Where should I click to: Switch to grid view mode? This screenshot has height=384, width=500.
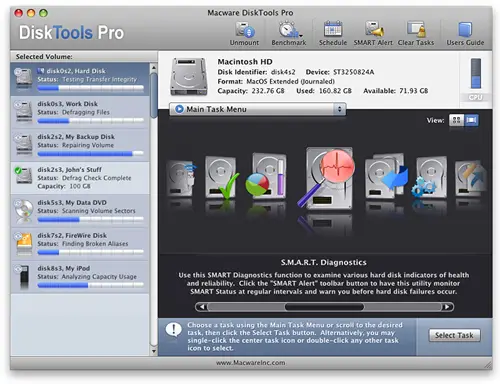(456, 120)
